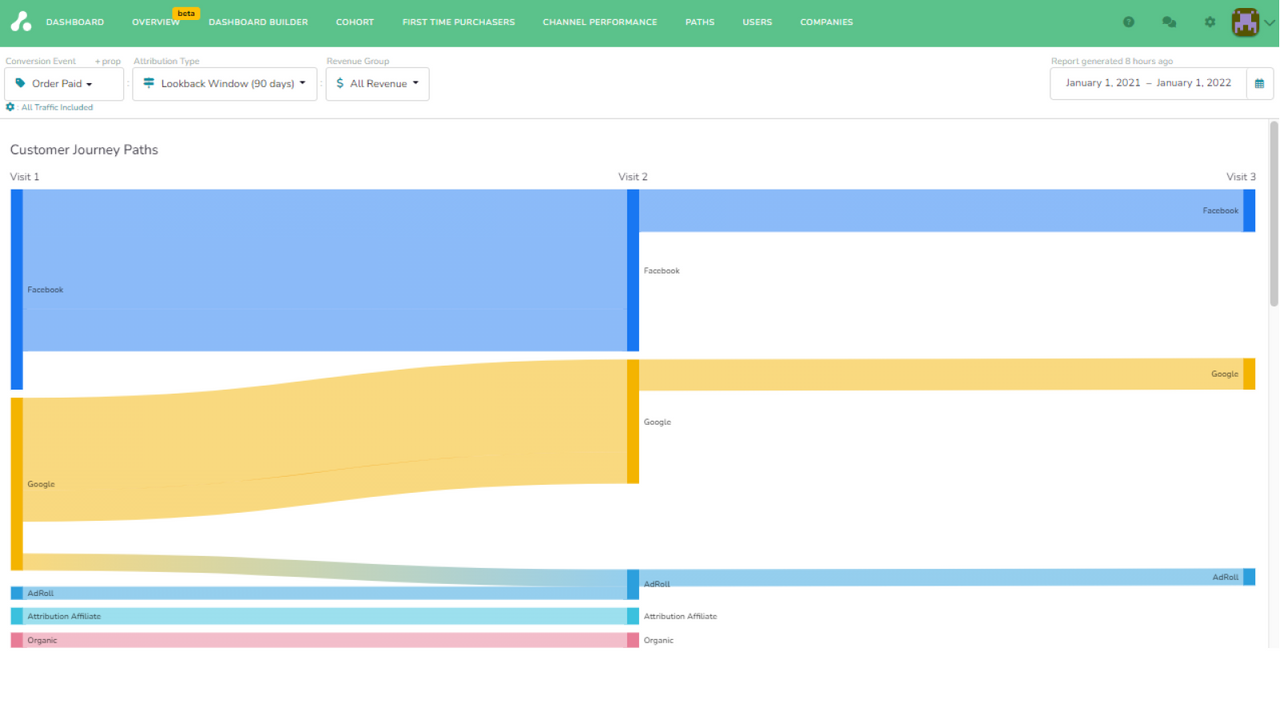
Task: Open settings via the gear icon
Action: 1209,21
